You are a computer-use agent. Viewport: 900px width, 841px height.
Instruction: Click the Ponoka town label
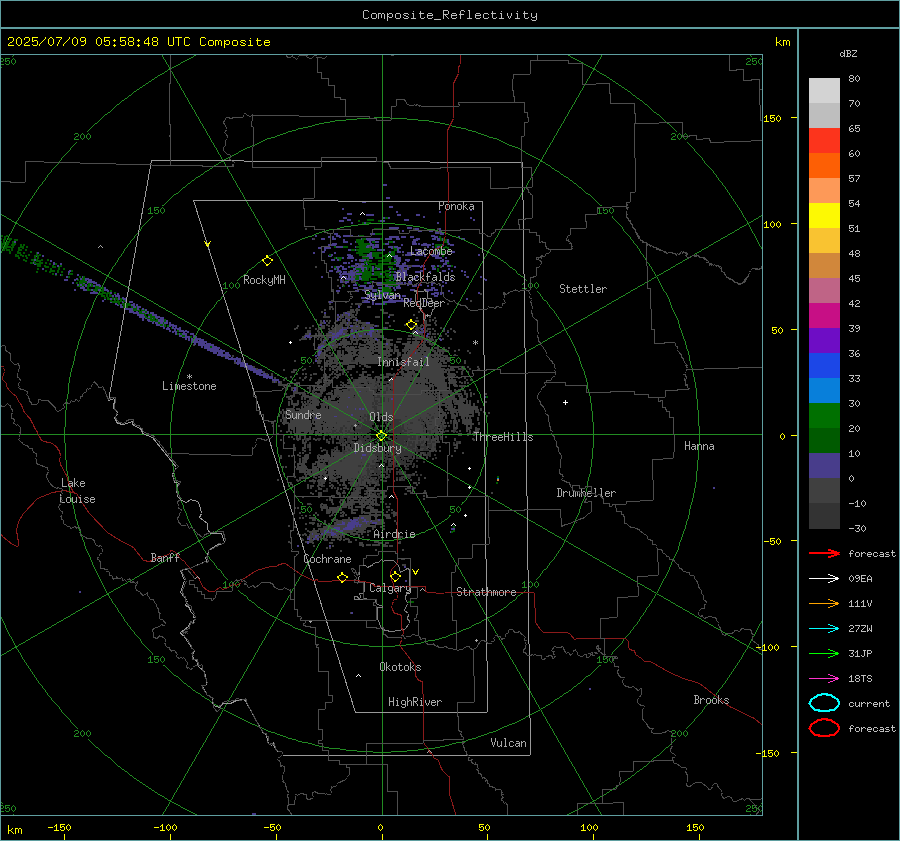tap(456, 206)
